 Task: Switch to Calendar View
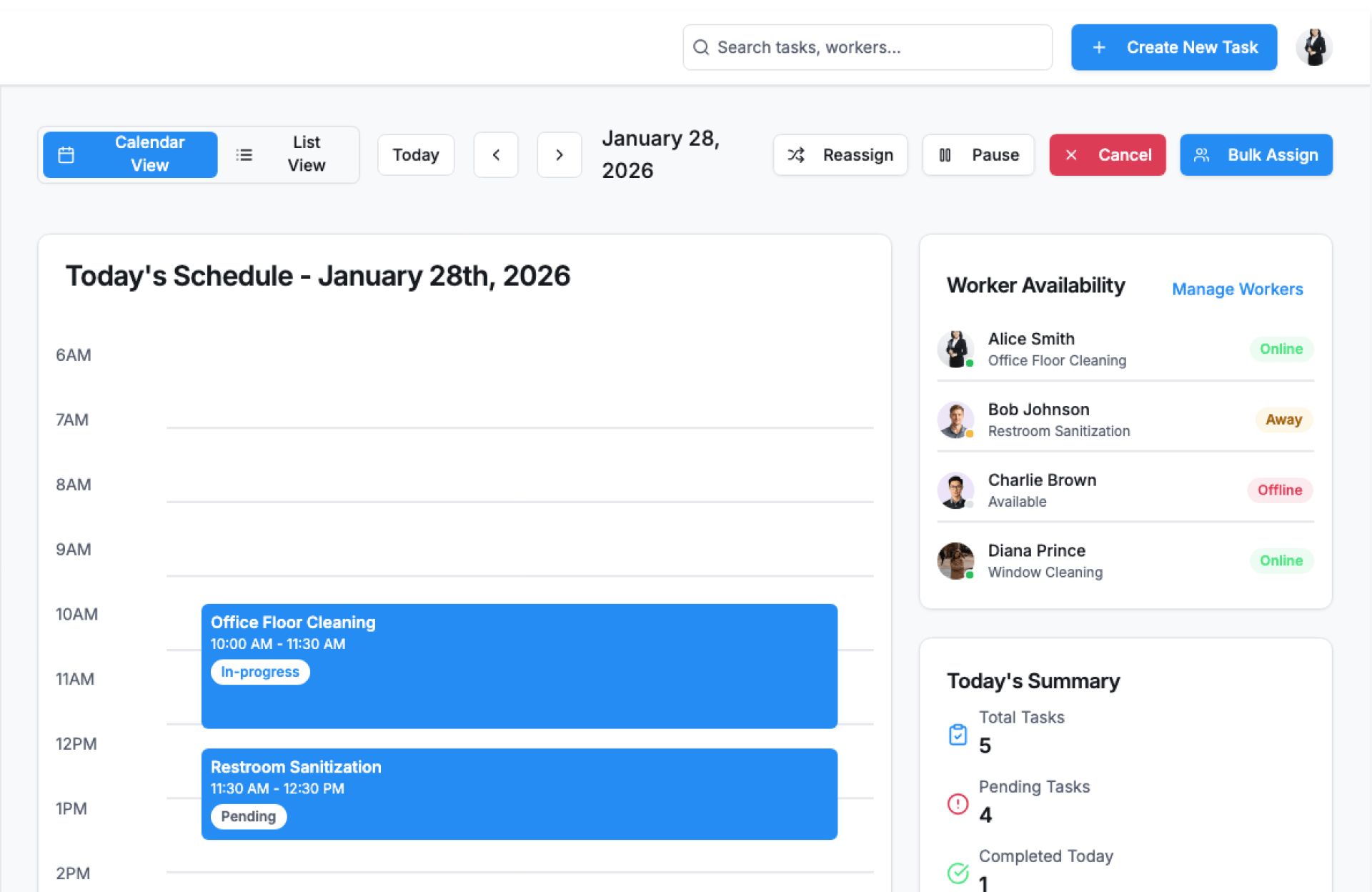[x=131, y=154]
